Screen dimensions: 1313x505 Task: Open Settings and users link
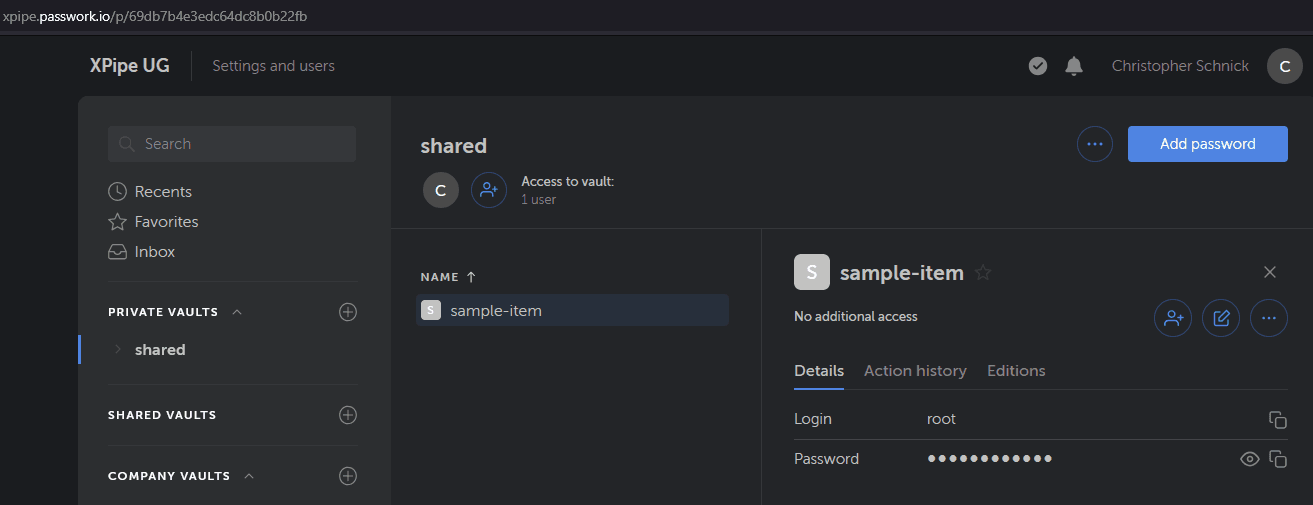click(273, 66)
